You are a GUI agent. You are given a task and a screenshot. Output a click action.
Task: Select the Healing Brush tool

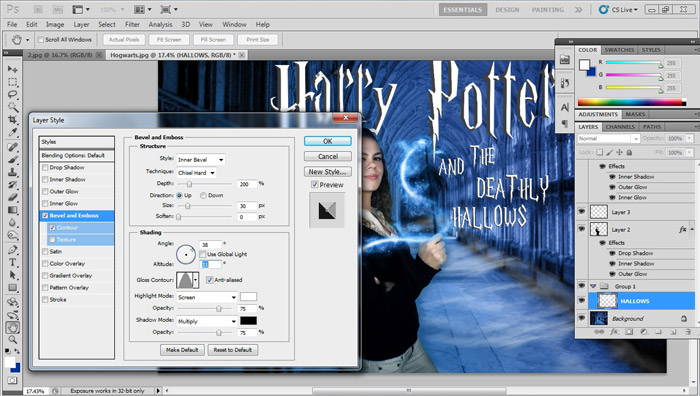click(x=12, y=147)
